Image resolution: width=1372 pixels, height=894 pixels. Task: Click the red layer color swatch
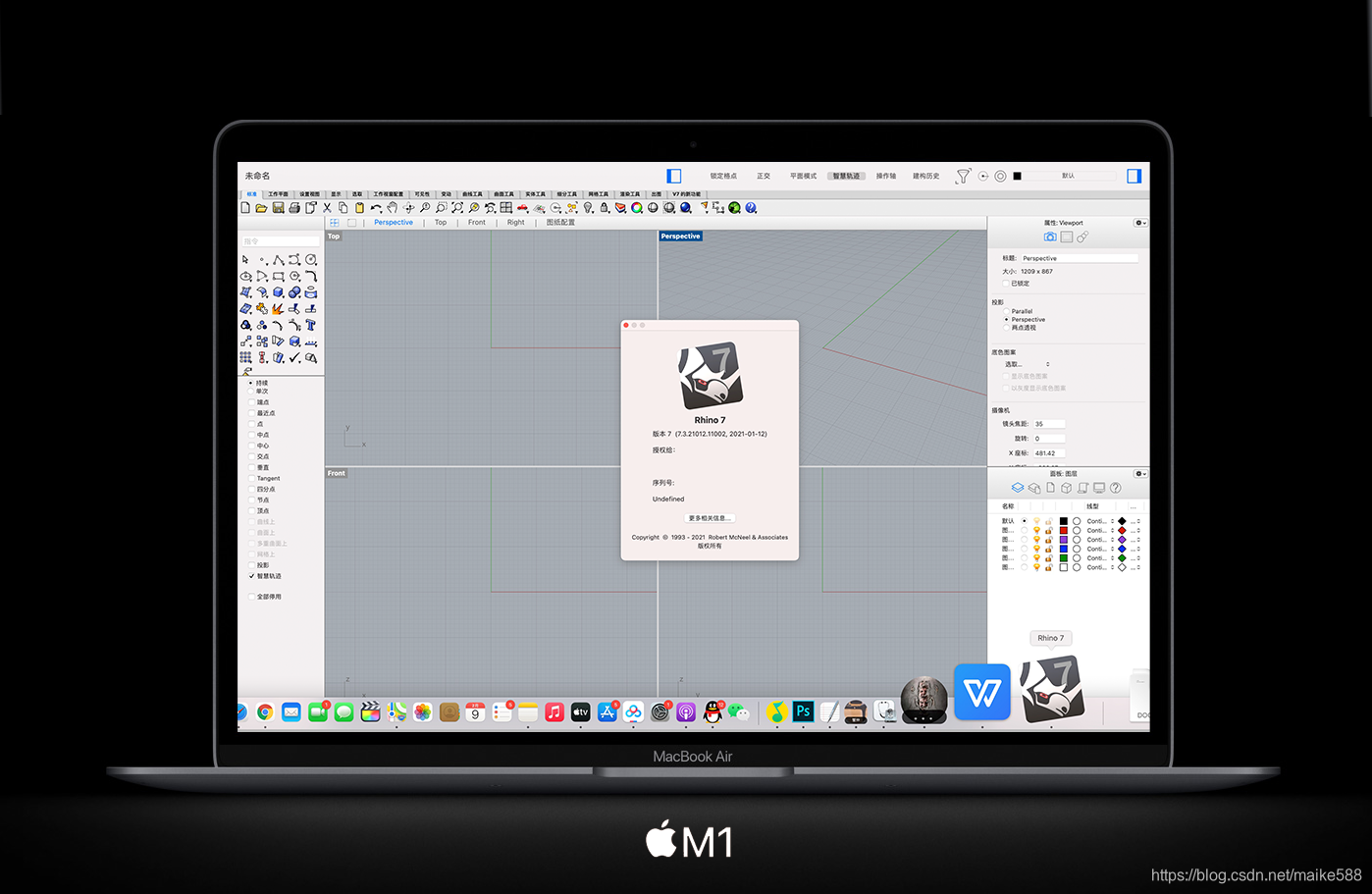tap(1063, 530)
